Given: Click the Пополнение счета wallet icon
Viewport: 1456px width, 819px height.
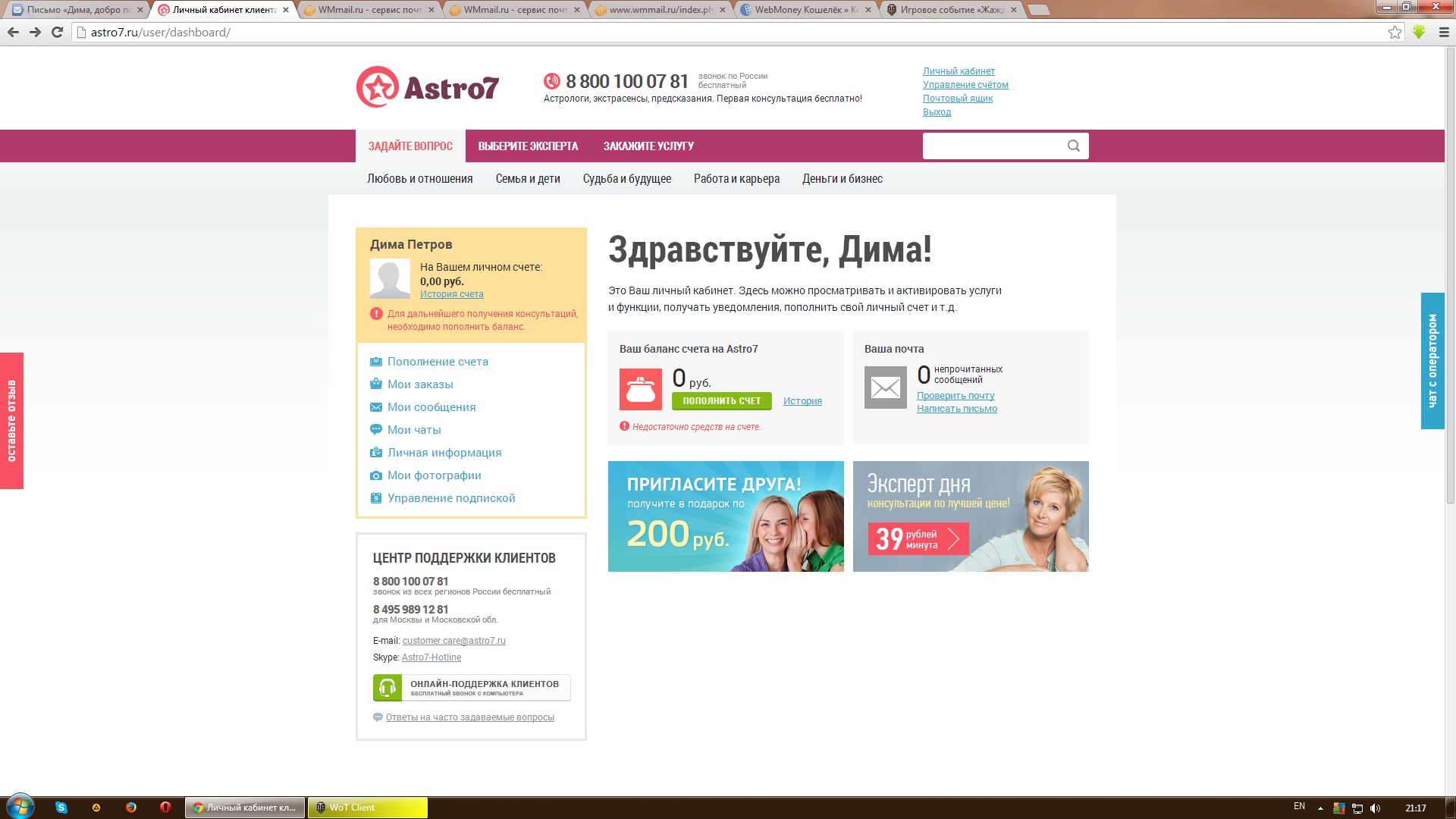Looking at the screenshot, I should click(x=376, y=362).
